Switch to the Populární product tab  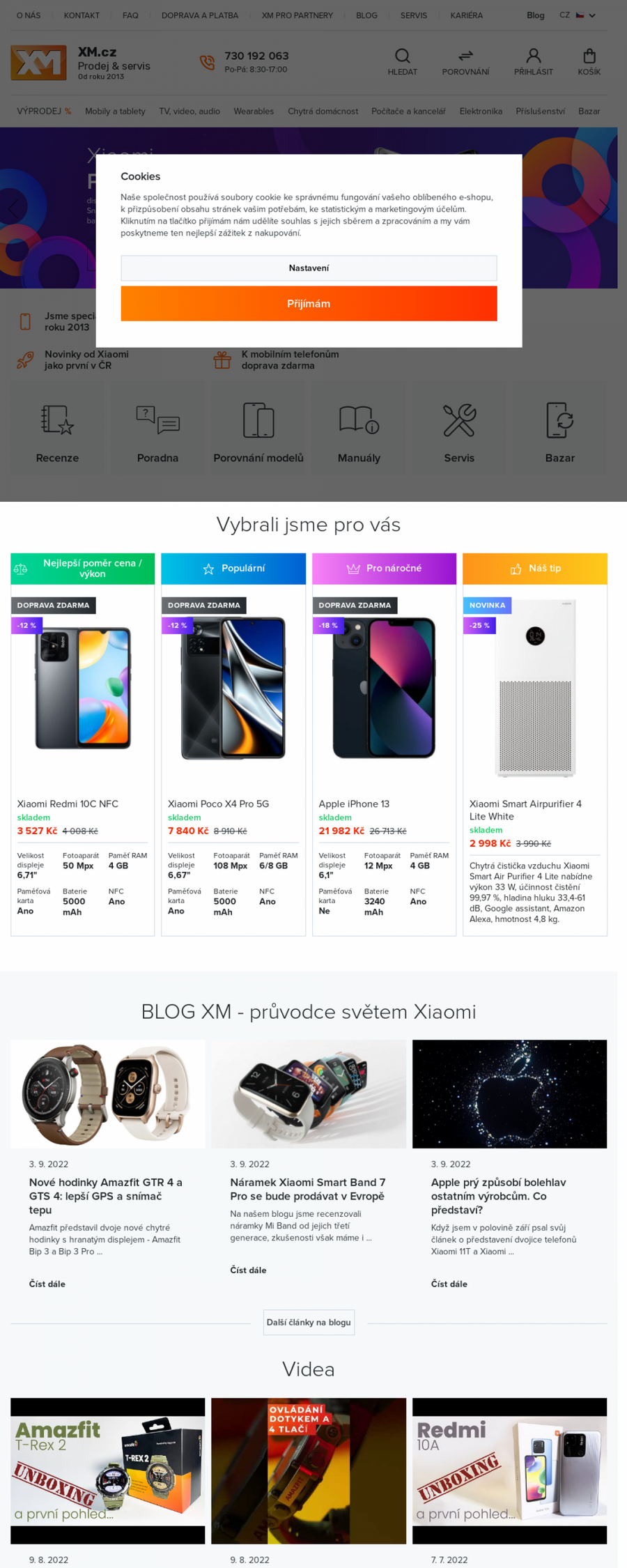[x=233, y=569]
